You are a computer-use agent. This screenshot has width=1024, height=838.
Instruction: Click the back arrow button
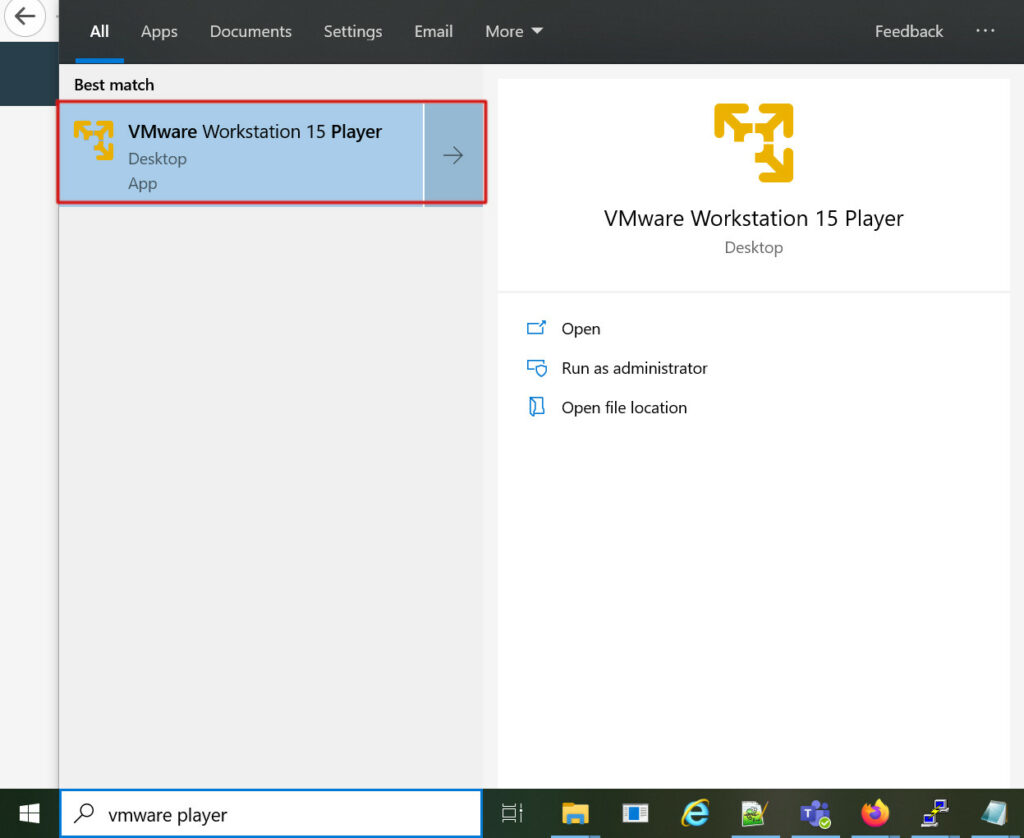(24, 16)
